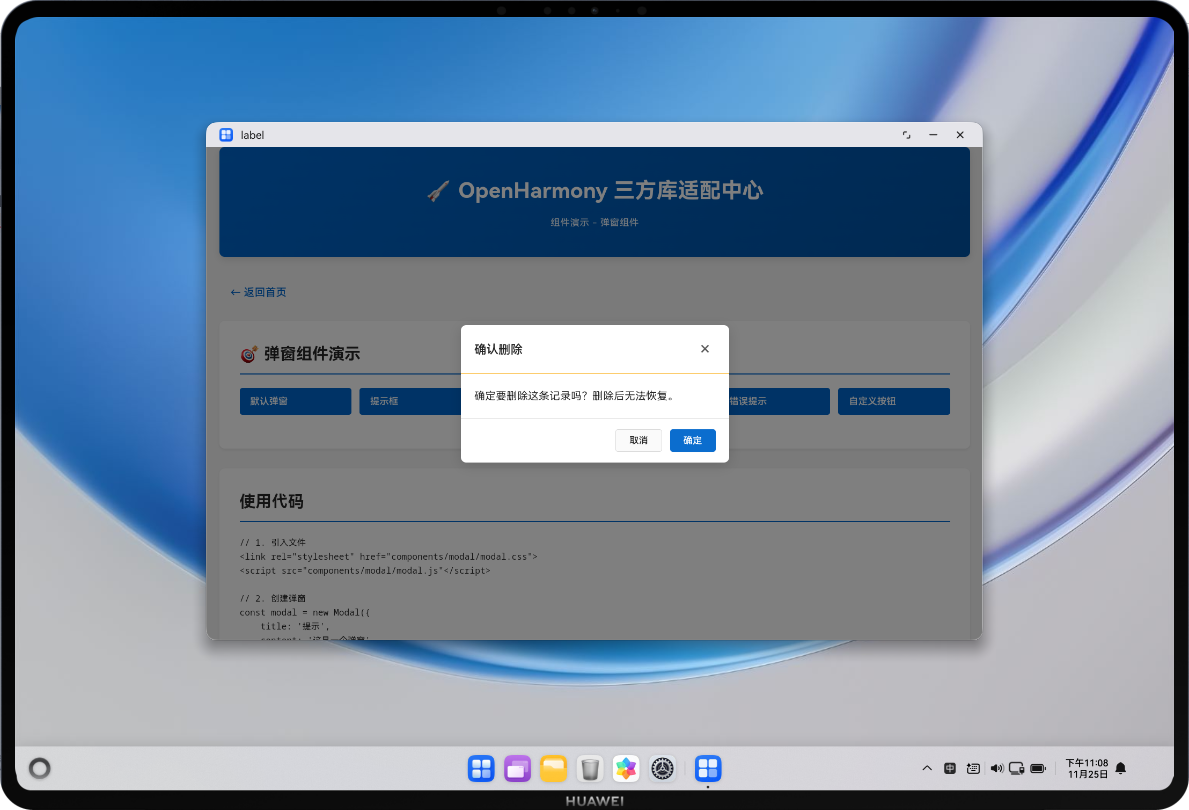This screenshot has width=1189, height=810.
Task: Click the fullscreen toggle icon in title bar
Action: pos(906,135)
